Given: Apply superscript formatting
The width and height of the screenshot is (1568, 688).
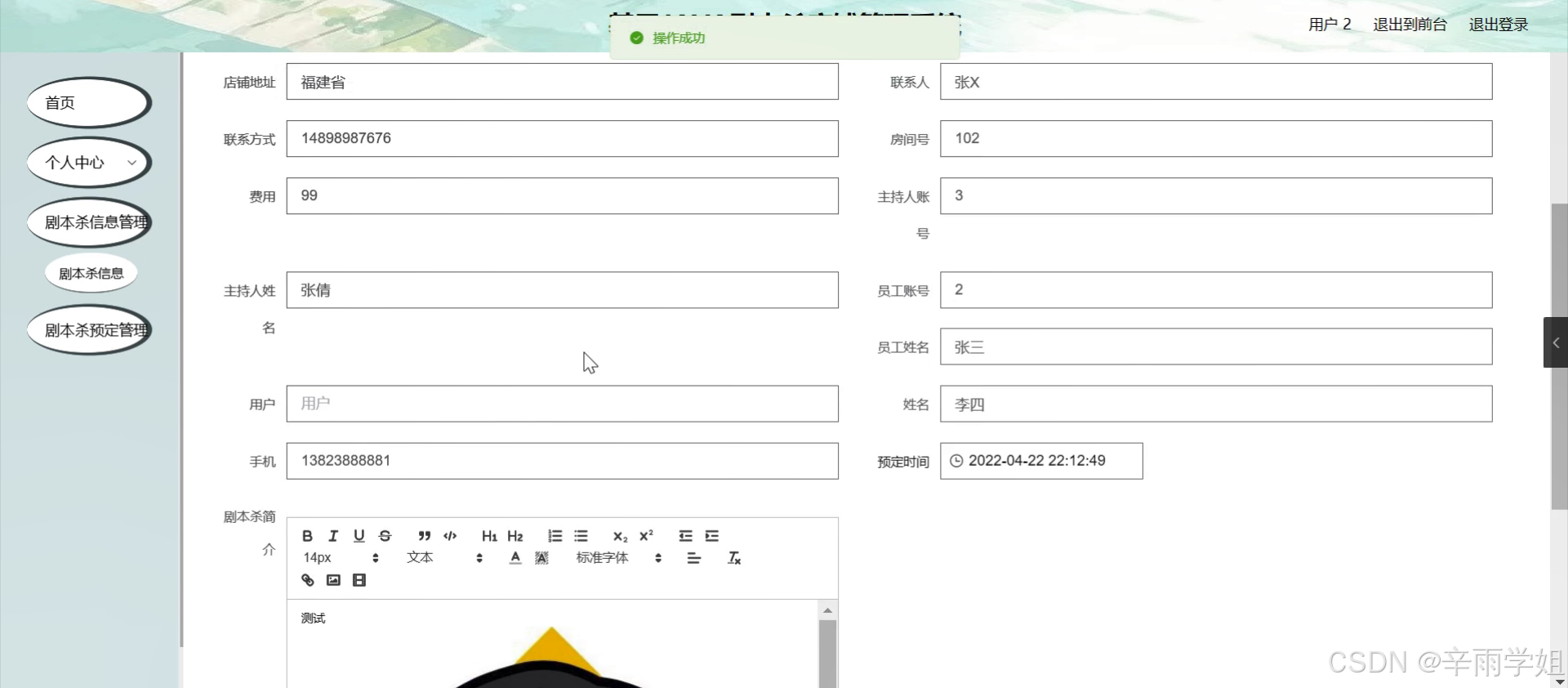Looking at the screenshot, I should click(x=647, y=536).
